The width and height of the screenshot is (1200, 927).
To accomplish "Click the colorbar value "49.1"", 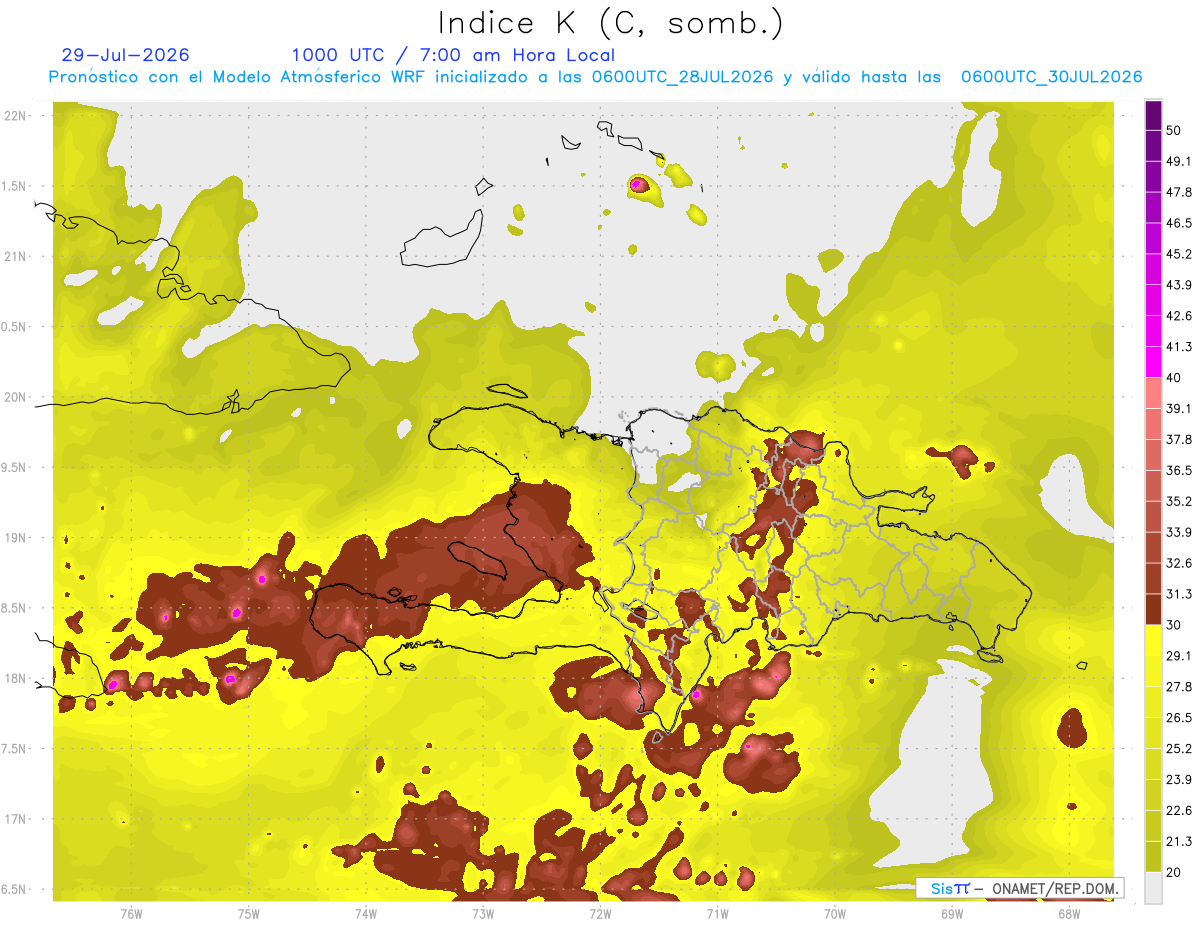I will [1179, 161].
